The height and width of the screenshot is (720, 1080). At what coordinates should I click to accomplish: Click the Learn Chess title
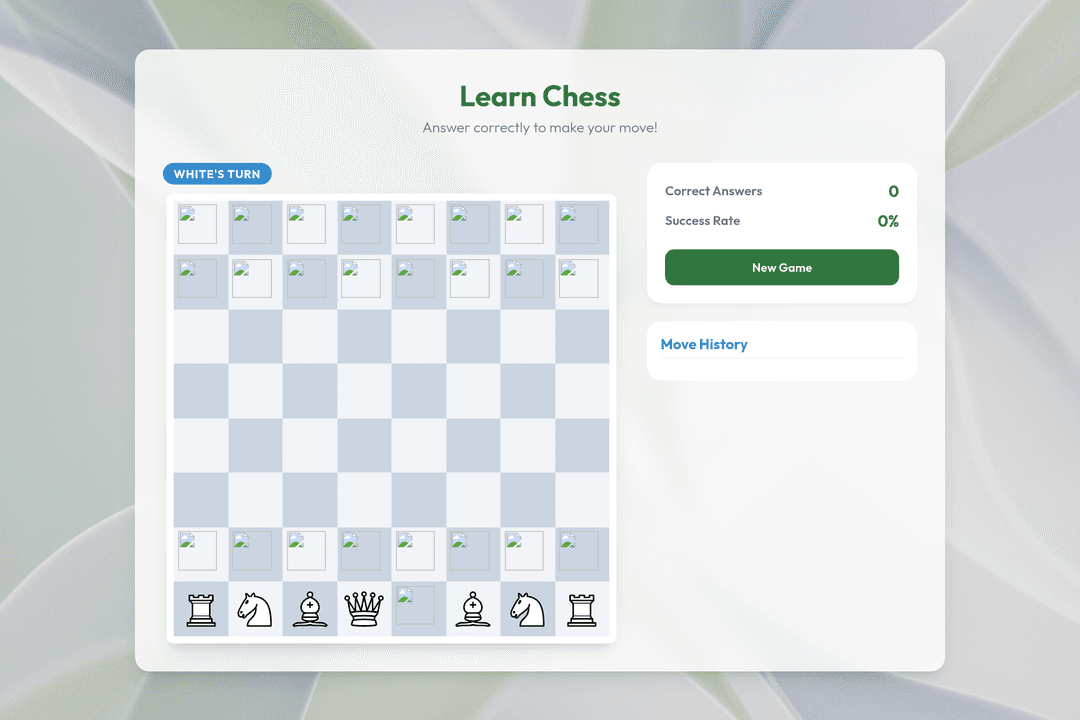pos(540,96)
